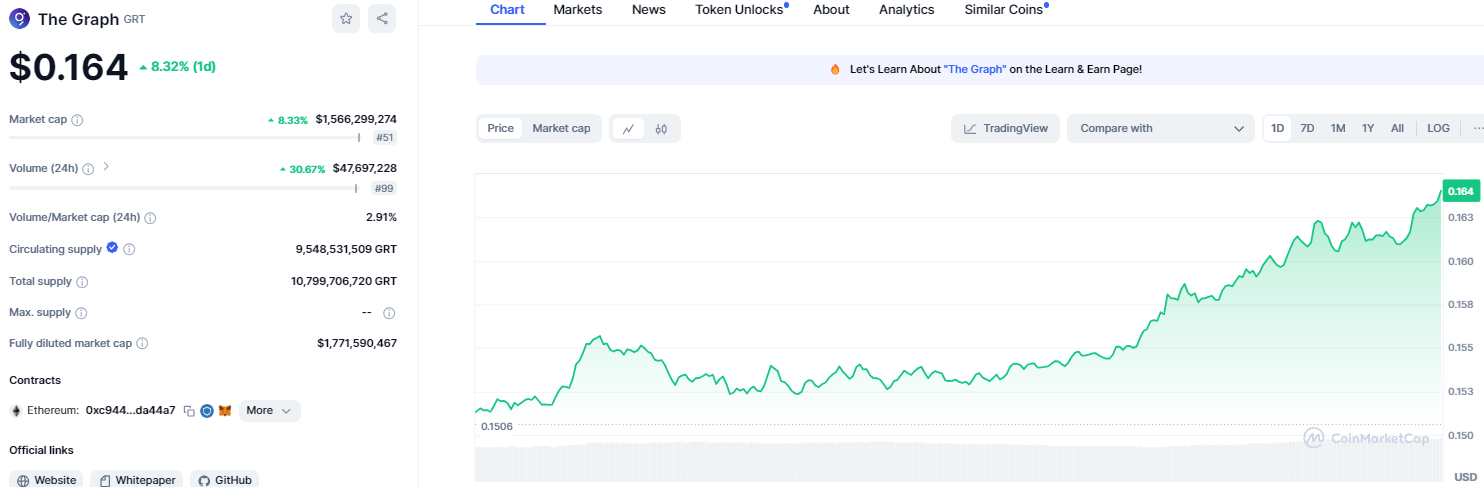The height and width of the screenshot is (487, 1484).
Task: Copy the Ethereum contract address
Action: (189, 411)
